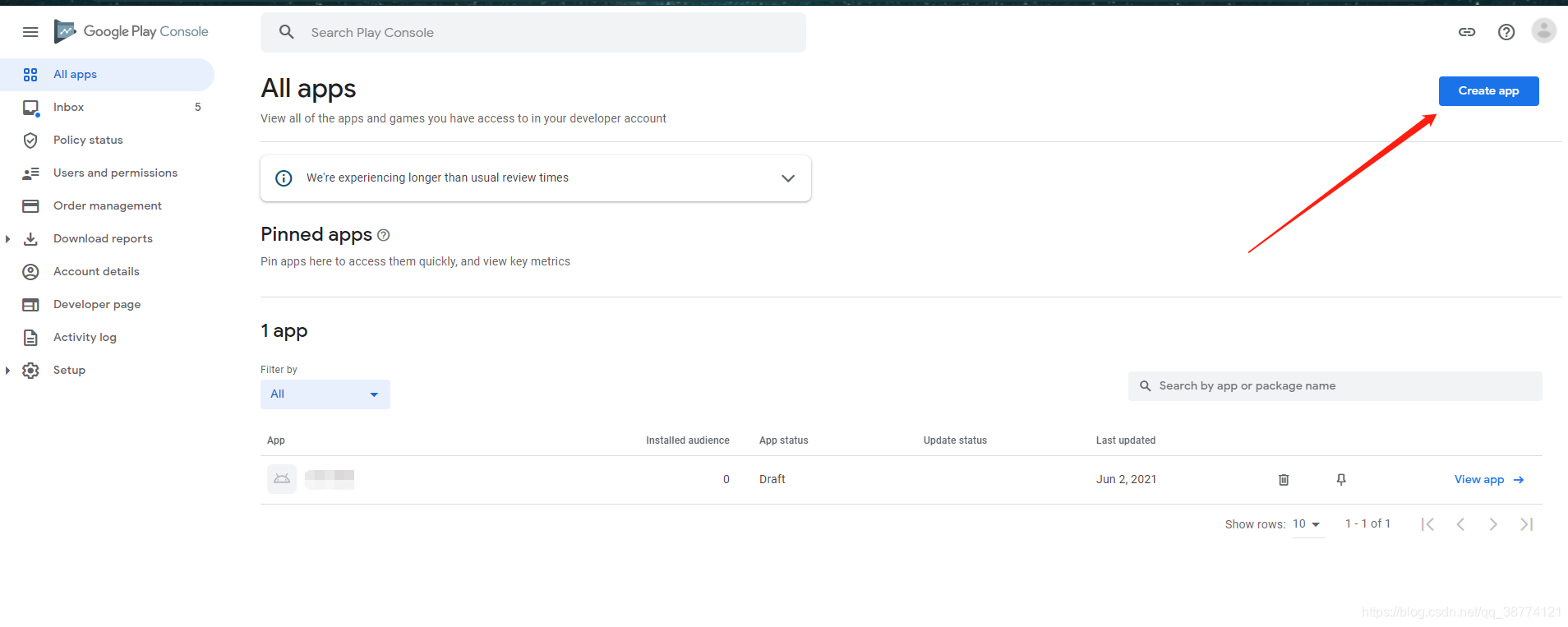Open Download reports section

coord(107,239)
